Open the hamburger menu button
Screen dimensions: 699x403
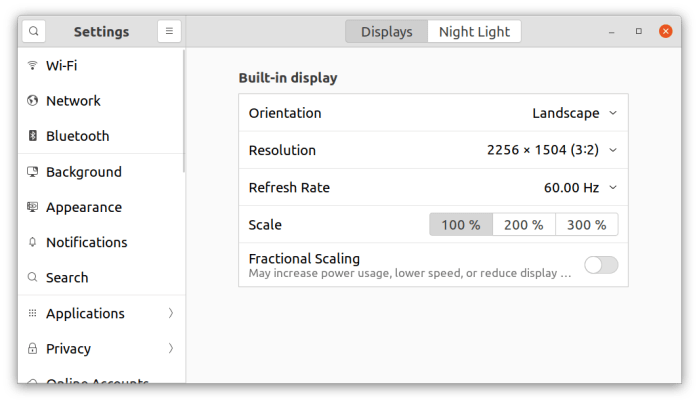[x=169, y=32]
